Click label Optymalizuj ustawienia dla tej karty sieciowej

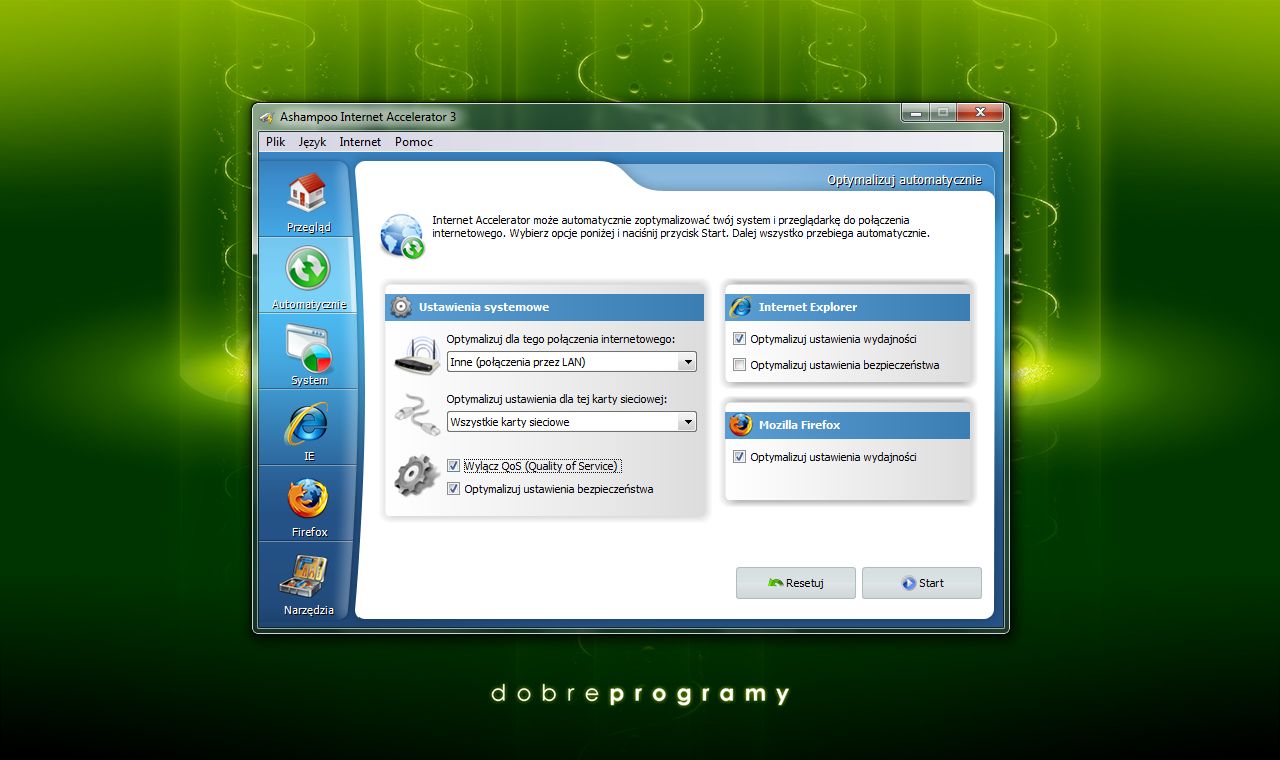click(x=557, y=399)
